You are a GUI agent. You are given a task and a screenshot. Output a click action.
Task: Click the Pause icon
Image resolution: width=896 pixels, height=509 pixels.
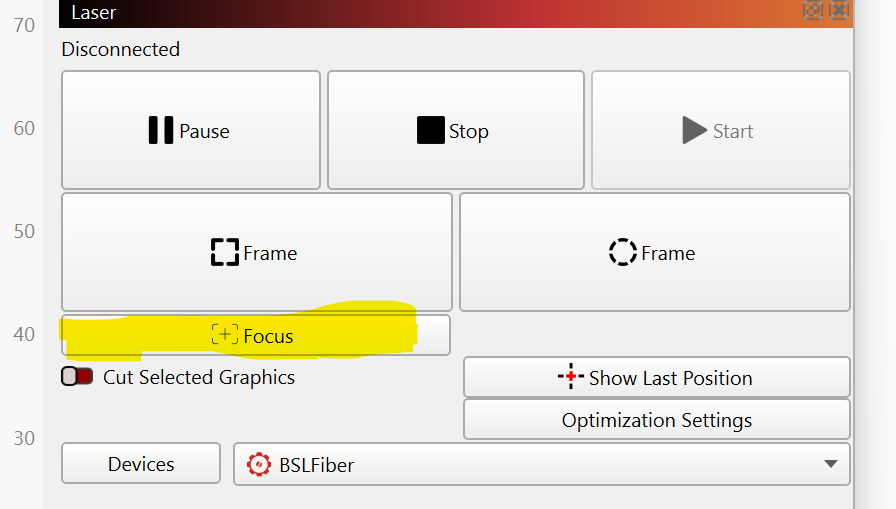point(161,131)
